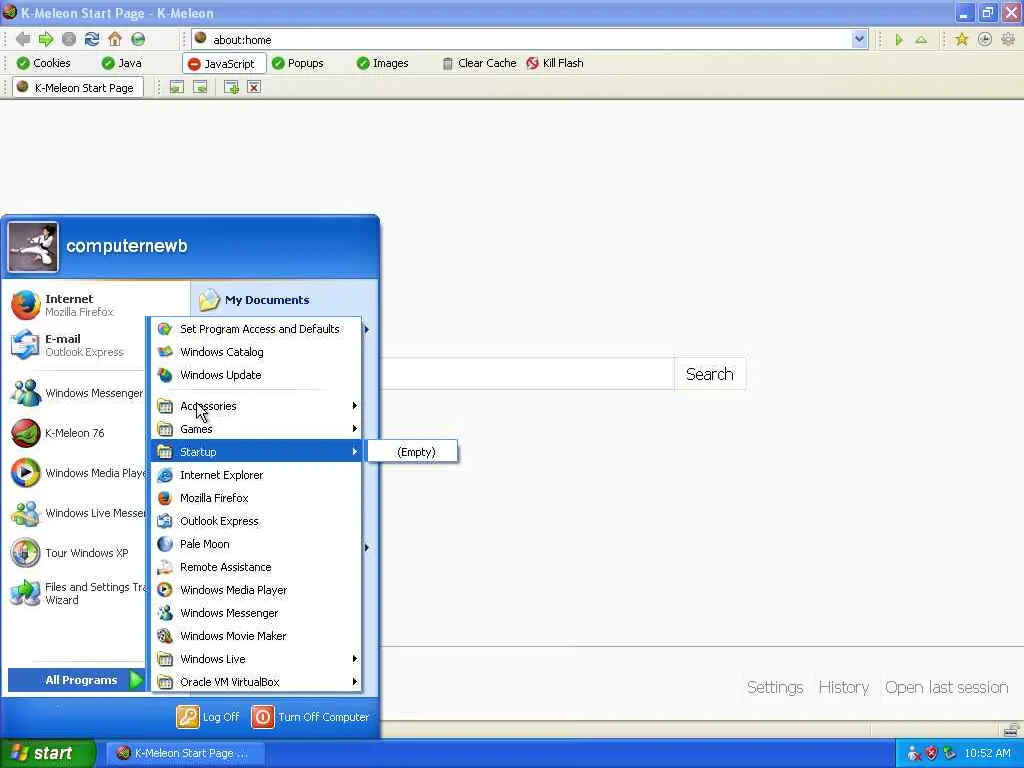Launch Outlook Express from All Programs
The image size is (1024, 768).
tap(256, 521)
